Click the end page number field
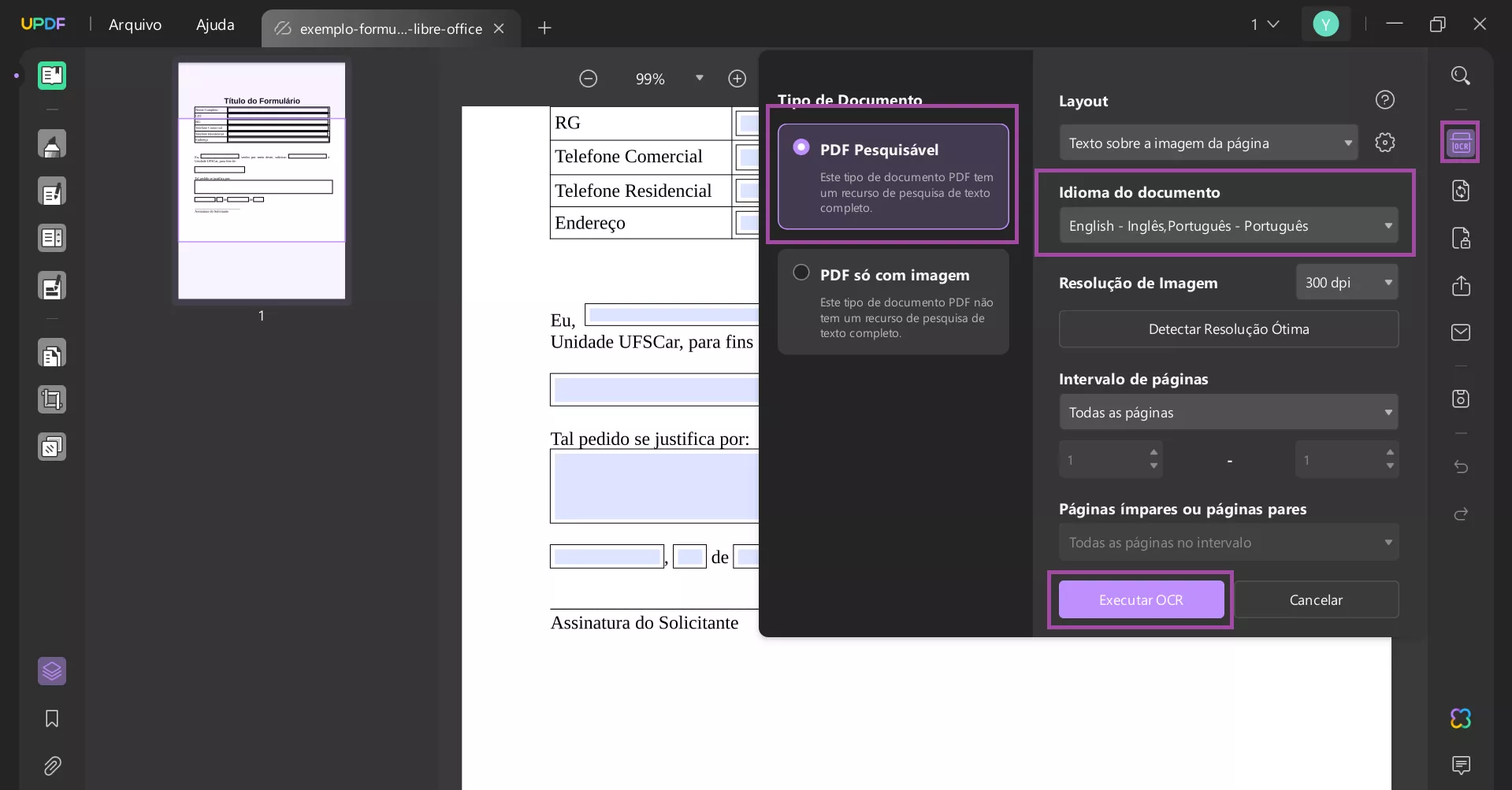The height and width of the screenshot is (790, 1512). point(1339,460)
